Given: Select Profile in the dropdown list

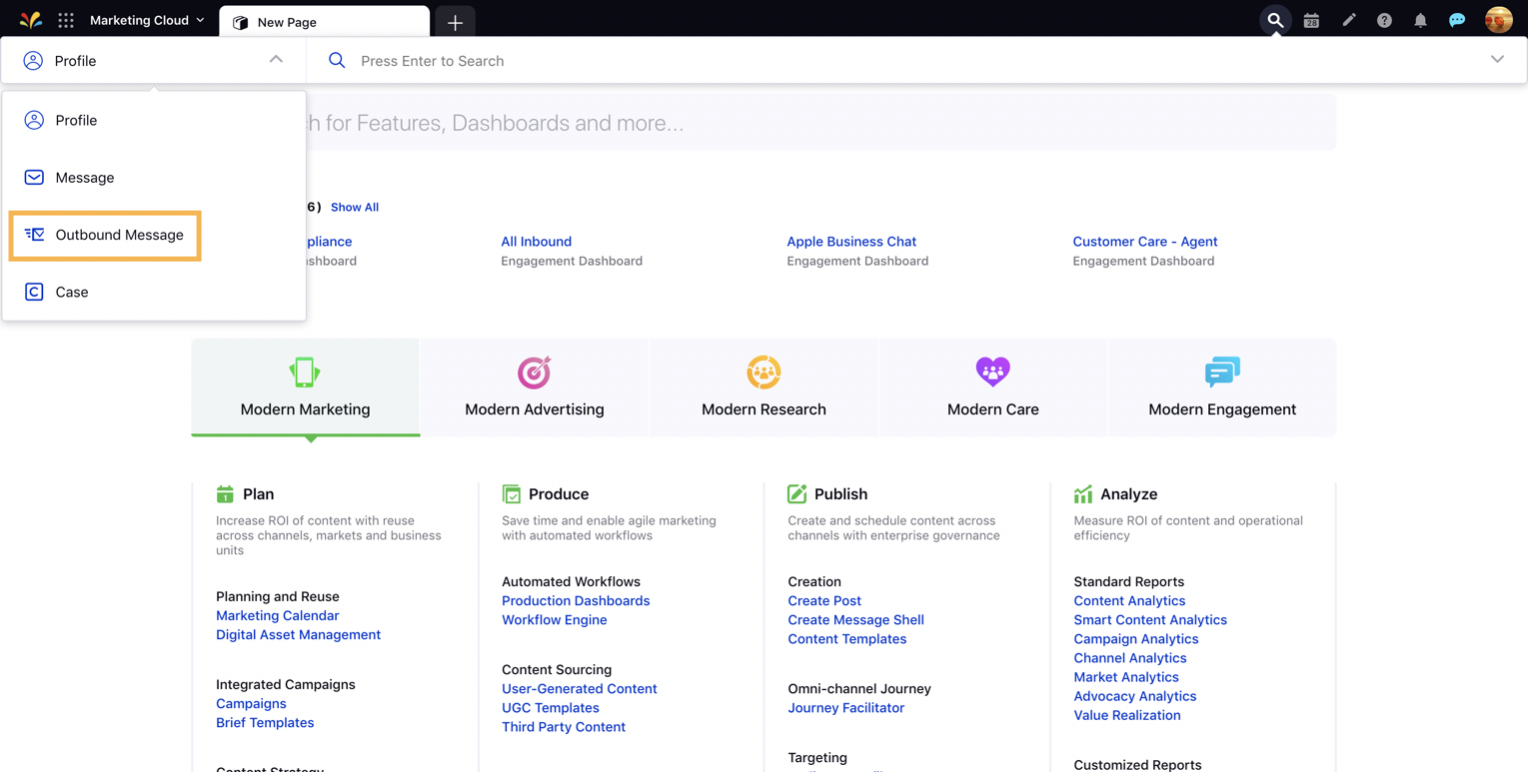Looking at the screenshot, I should point(154,120).
